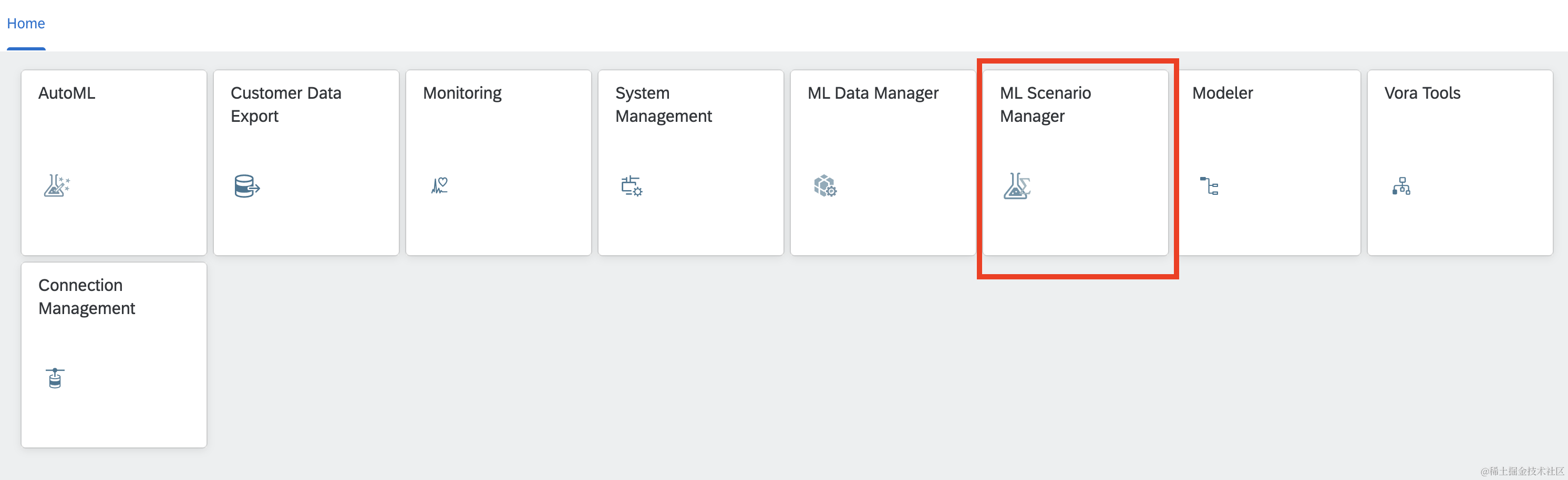
Task: Launch ML Data Manager via its title
Action: pyautogui.click(x=873, y=93)
